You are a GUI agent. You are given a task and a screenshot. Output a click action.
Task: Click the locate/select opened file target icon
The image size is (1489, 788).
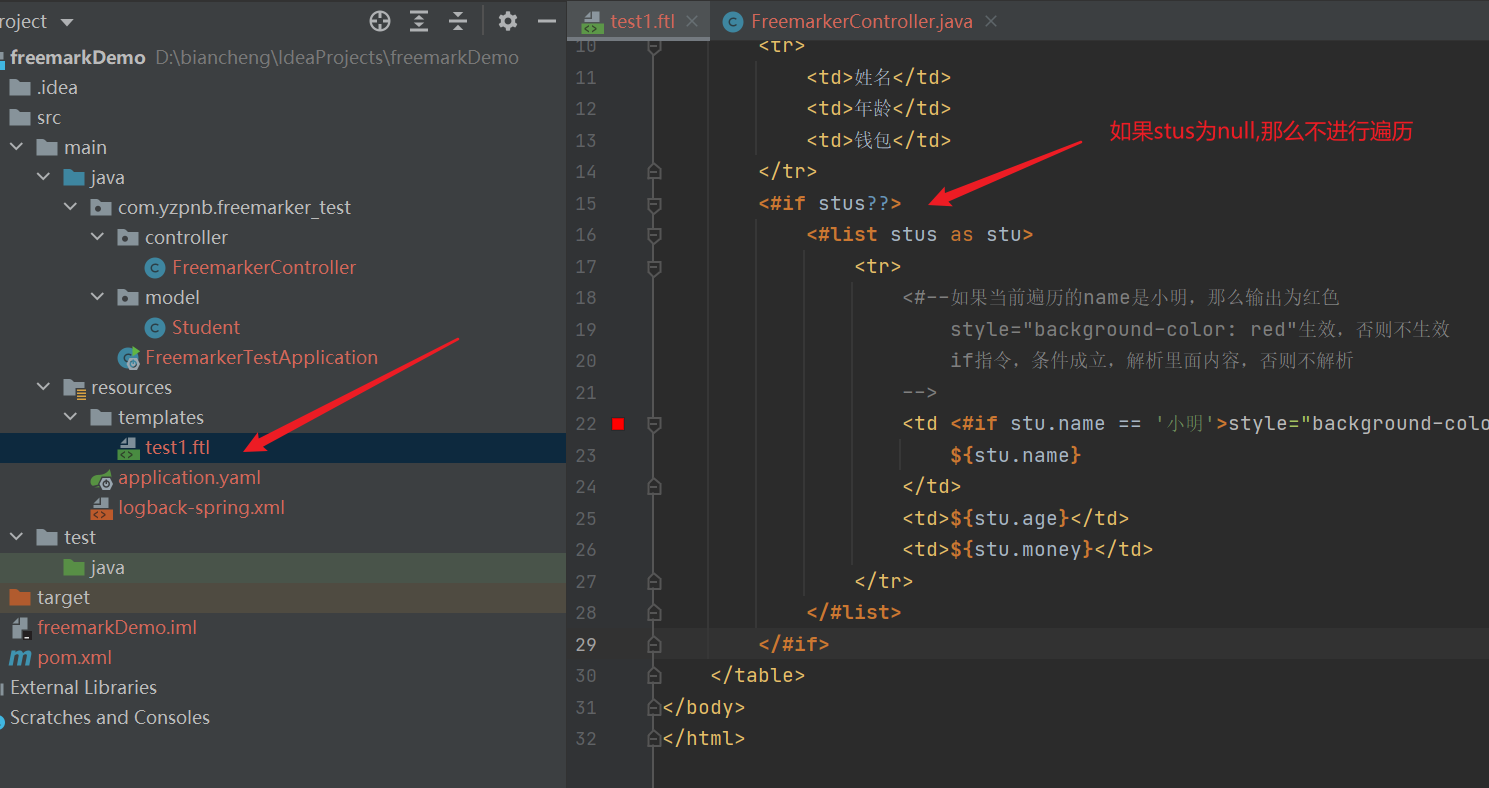coord(380,21)
